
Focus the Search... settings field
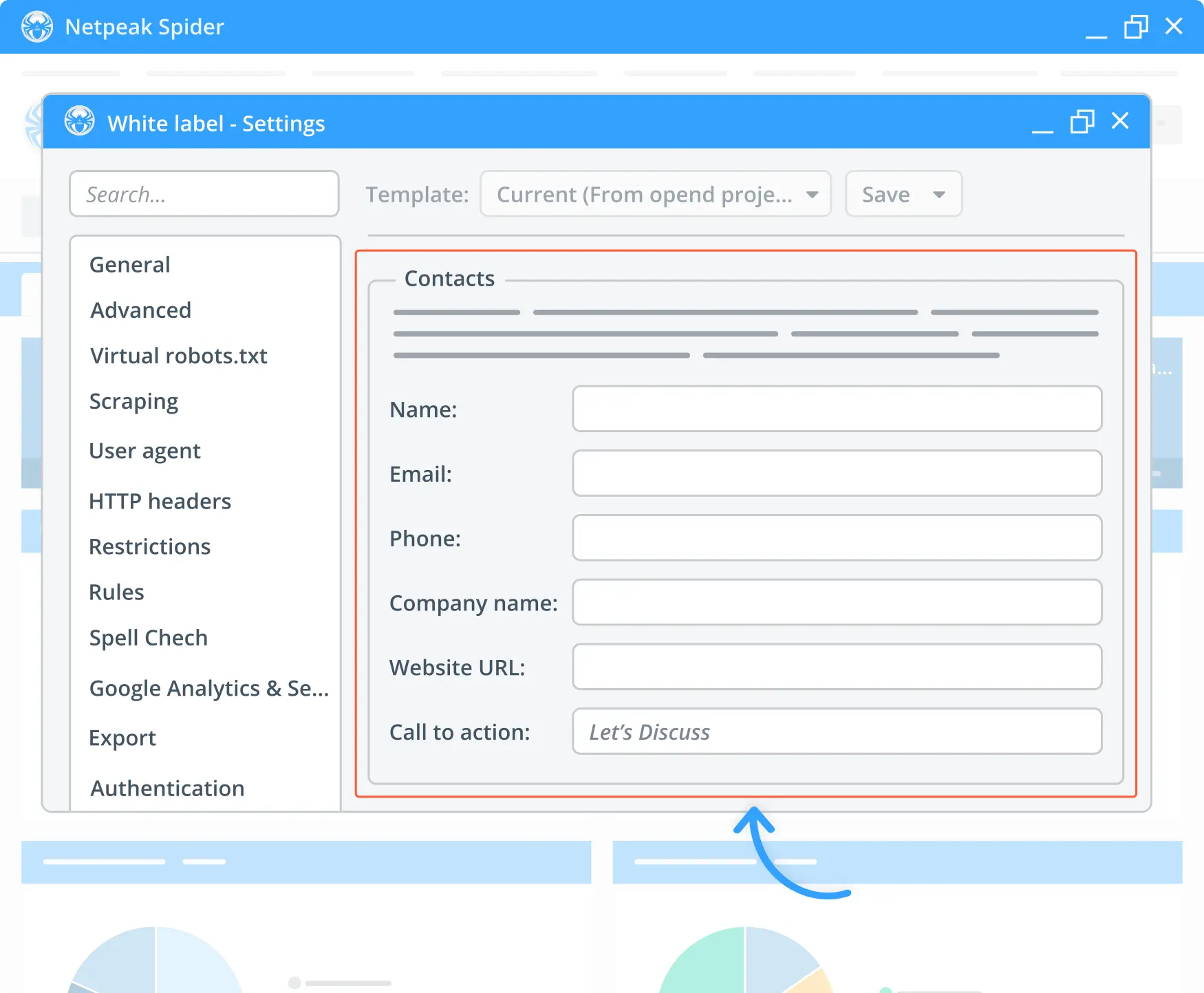204,194
